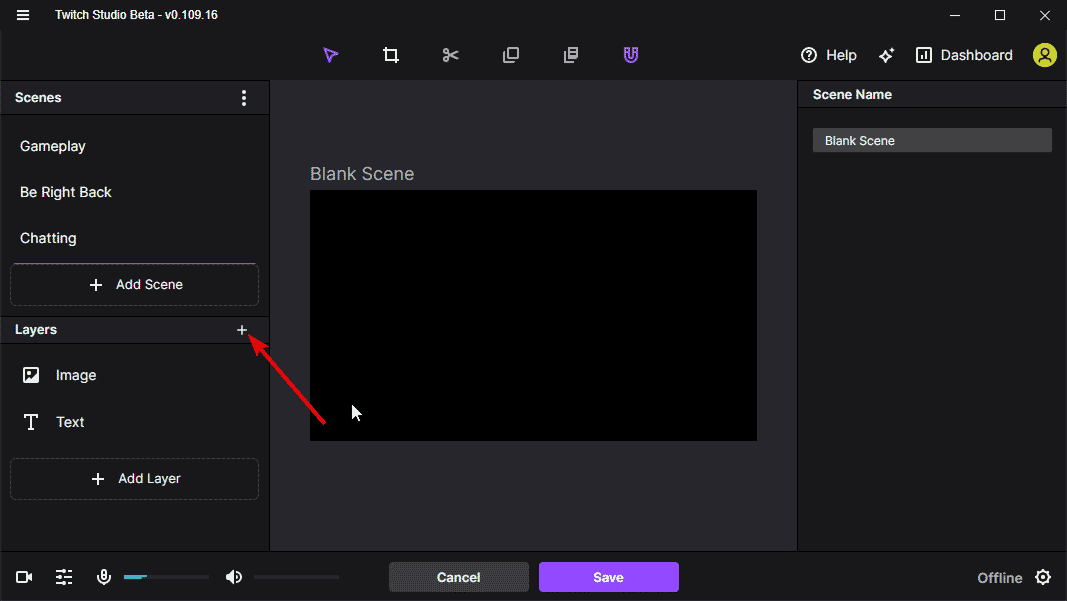Open the hamburger main menu
Image resolution: width=1067 pixels, height=601 pixels.
[x=22, y=15]
